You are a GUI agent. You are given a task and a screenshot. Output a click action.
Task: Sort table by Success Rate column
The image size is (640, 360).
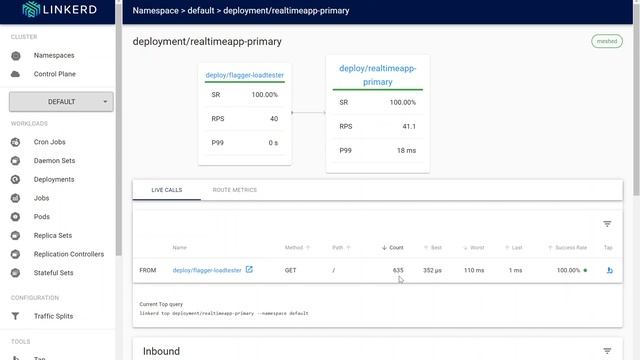567,248
